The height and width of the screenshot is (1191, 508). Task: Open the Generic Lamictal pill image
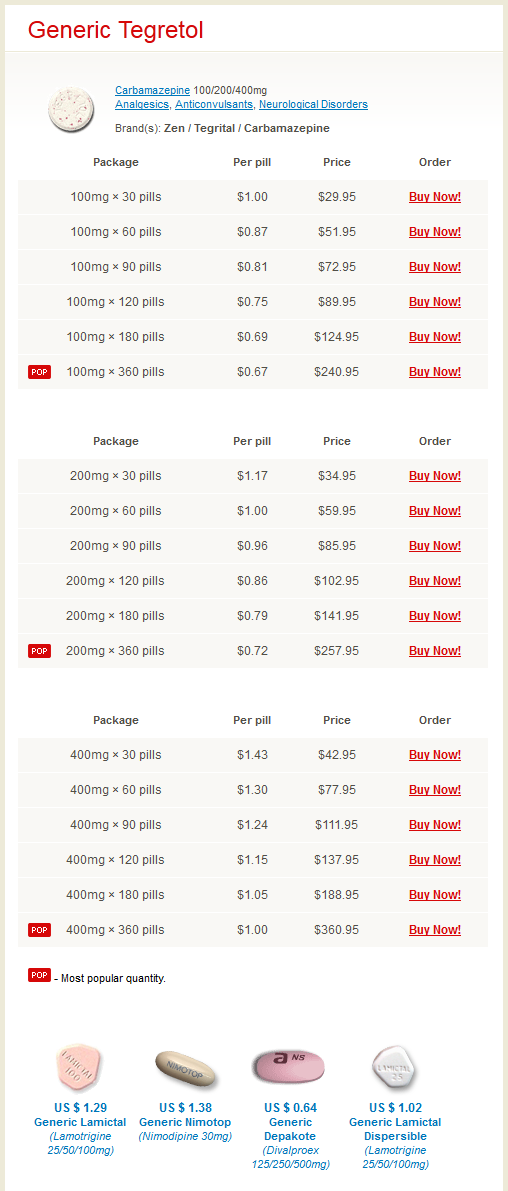[79, 1069]
